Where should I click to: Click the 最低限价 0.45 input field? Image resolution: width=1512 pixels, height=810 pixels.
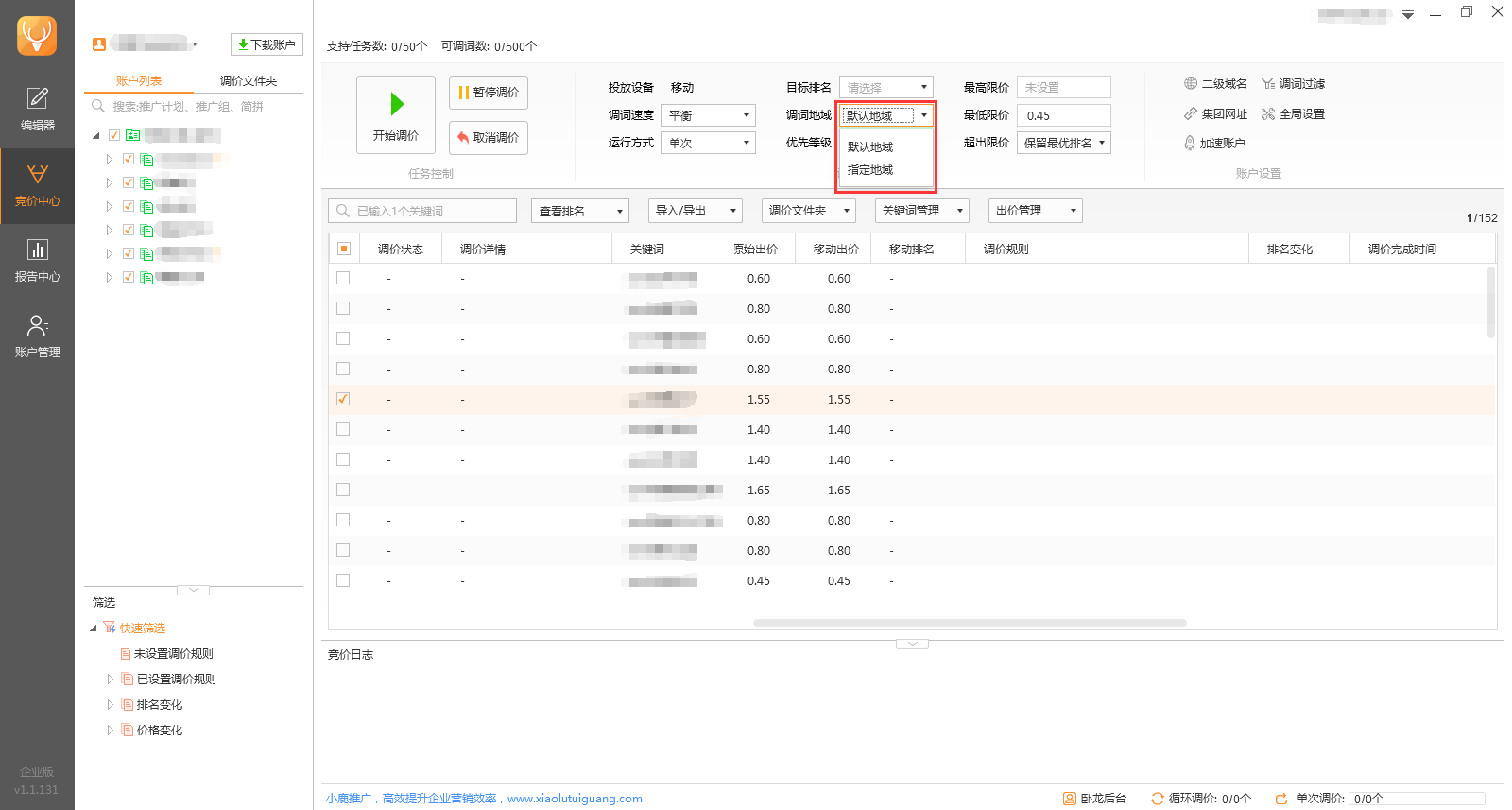pos(1064,115)
